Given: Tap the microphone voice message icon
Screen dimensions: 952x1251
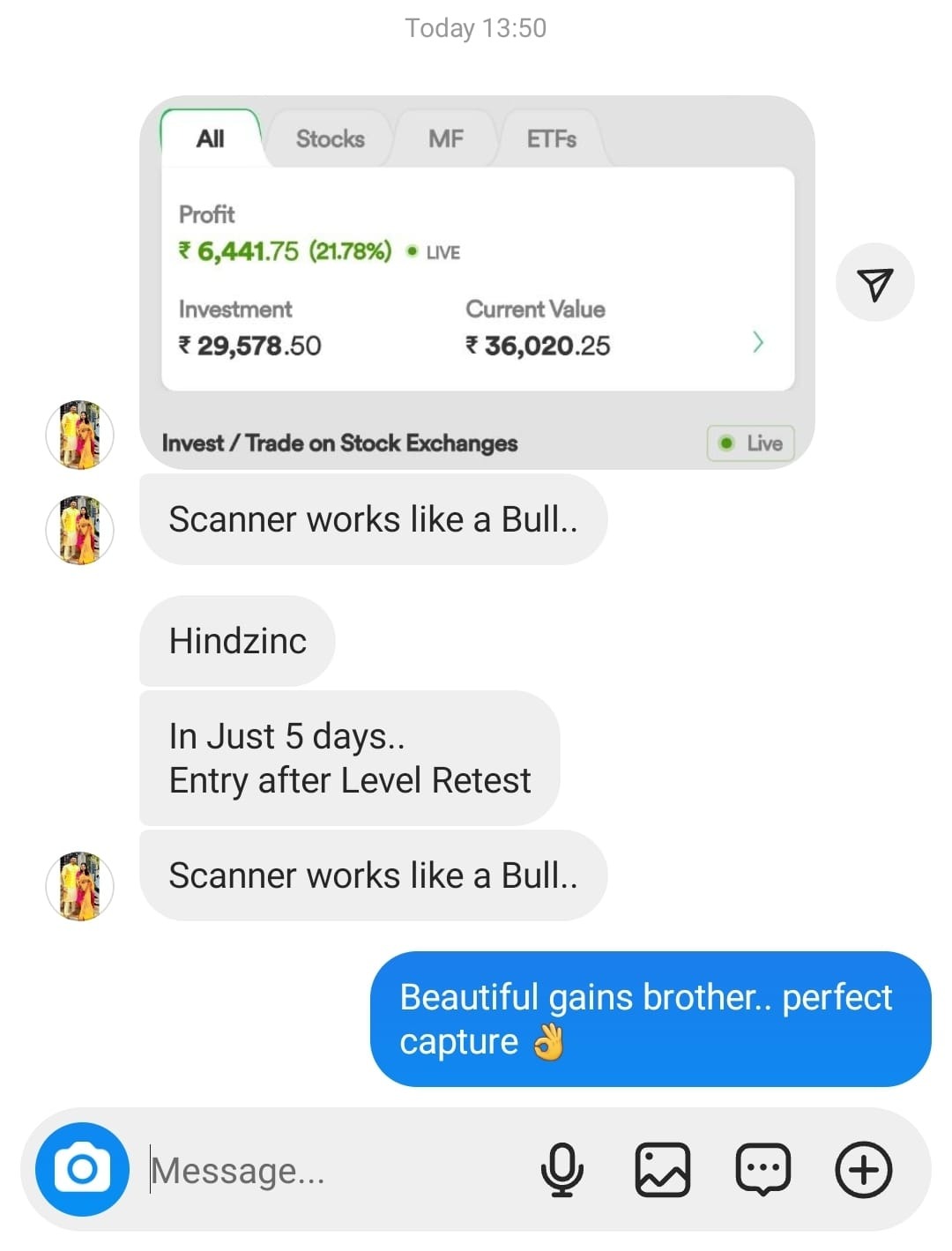Looking at the screenshot, I should pos(562,1170).
